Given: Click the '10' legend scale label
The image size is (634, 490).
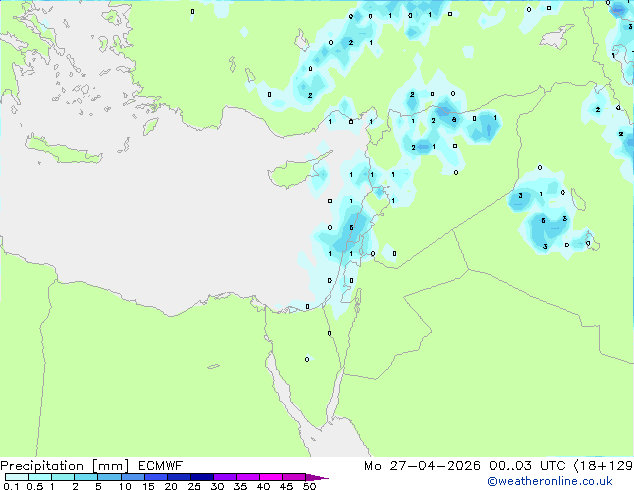Looking at the screenshot, I should [x=125, y=486].
